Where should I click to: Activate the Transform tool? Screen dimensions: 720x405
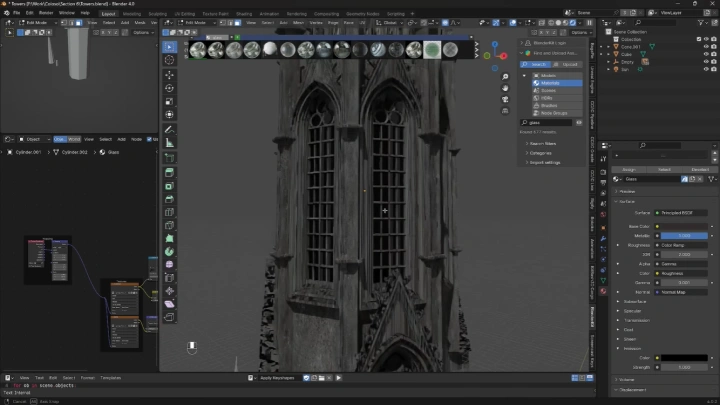(169, 115)
